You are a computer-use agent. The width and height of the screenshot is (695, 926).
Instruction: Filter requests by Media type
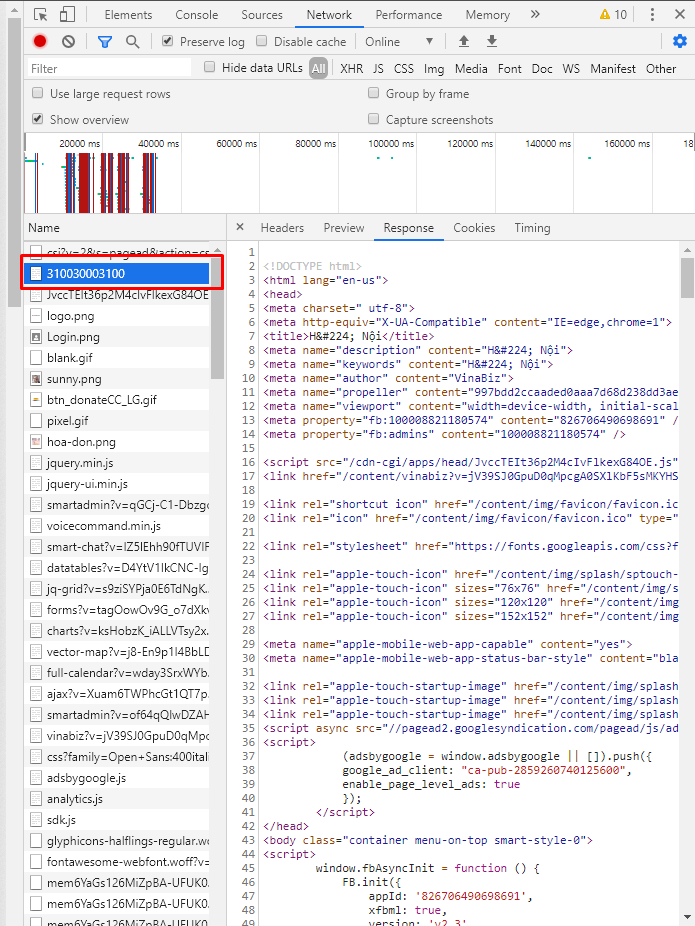tap(471, 69)
